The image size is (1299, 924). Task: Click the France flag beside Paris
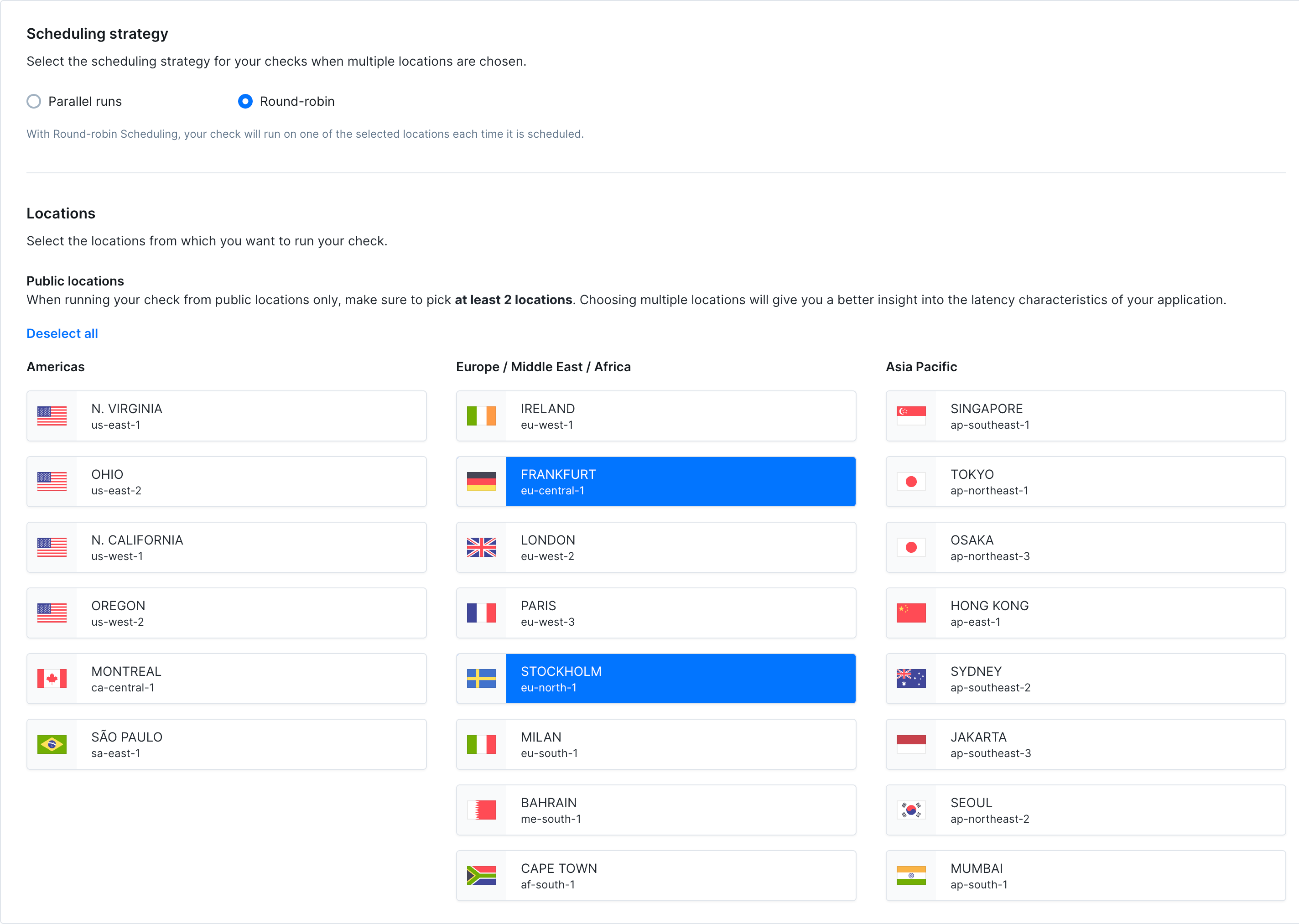[481, 613]
